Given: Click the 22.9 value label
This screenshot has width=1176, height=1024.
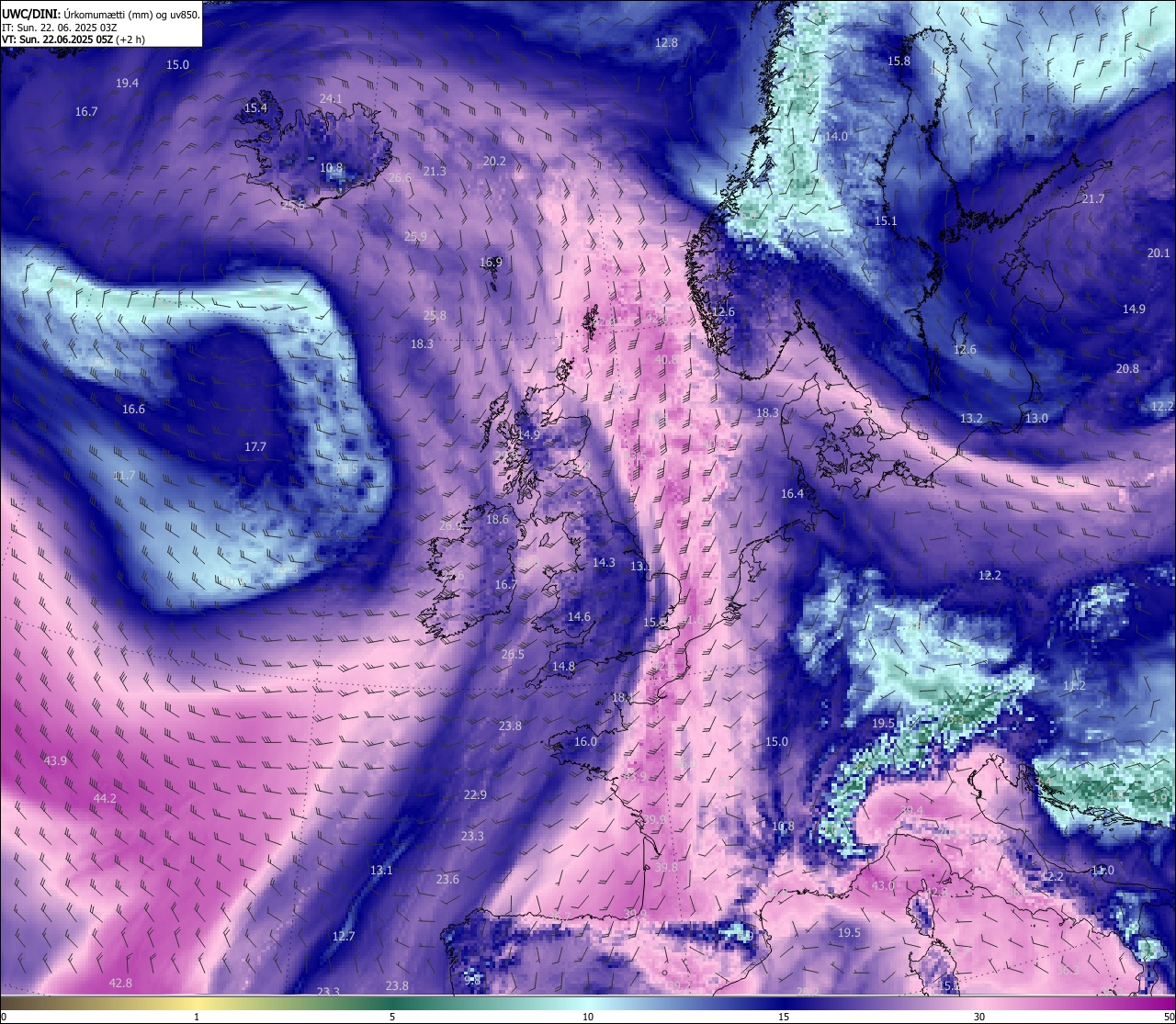Looking at the screenshot, I should coord(475,795).
